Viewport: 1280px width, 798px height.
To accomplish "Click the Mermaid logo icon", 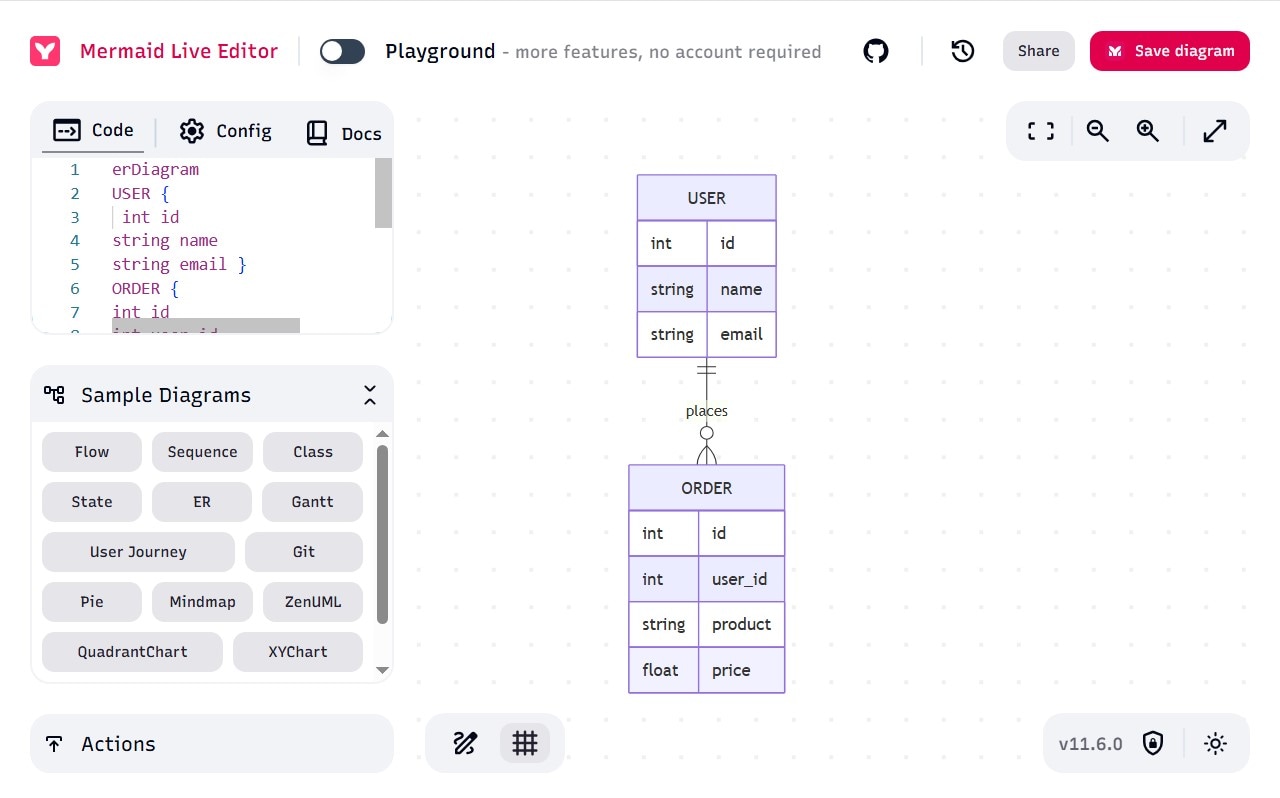I will (x=45, y=51).
